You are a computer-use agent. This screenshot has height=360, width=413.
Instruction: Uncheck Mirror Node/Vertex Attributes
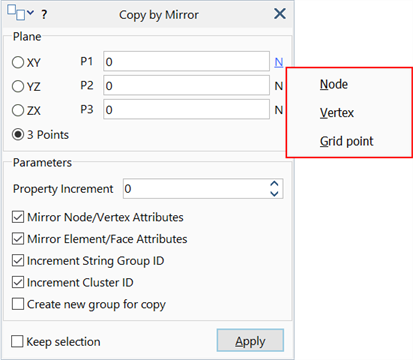pyautogui.click(x=18, y=217)
